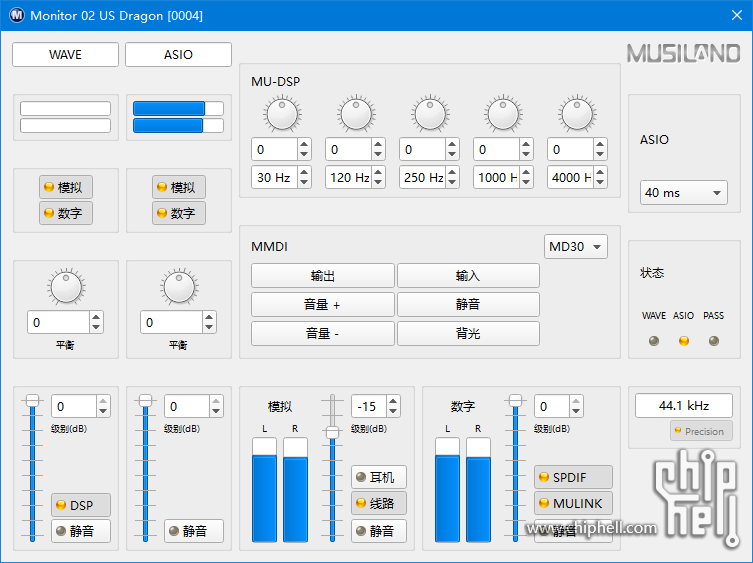Screen dimensions: 753x563
Task: Toggle the SPDIF digital output
Action: pos(573,477)
